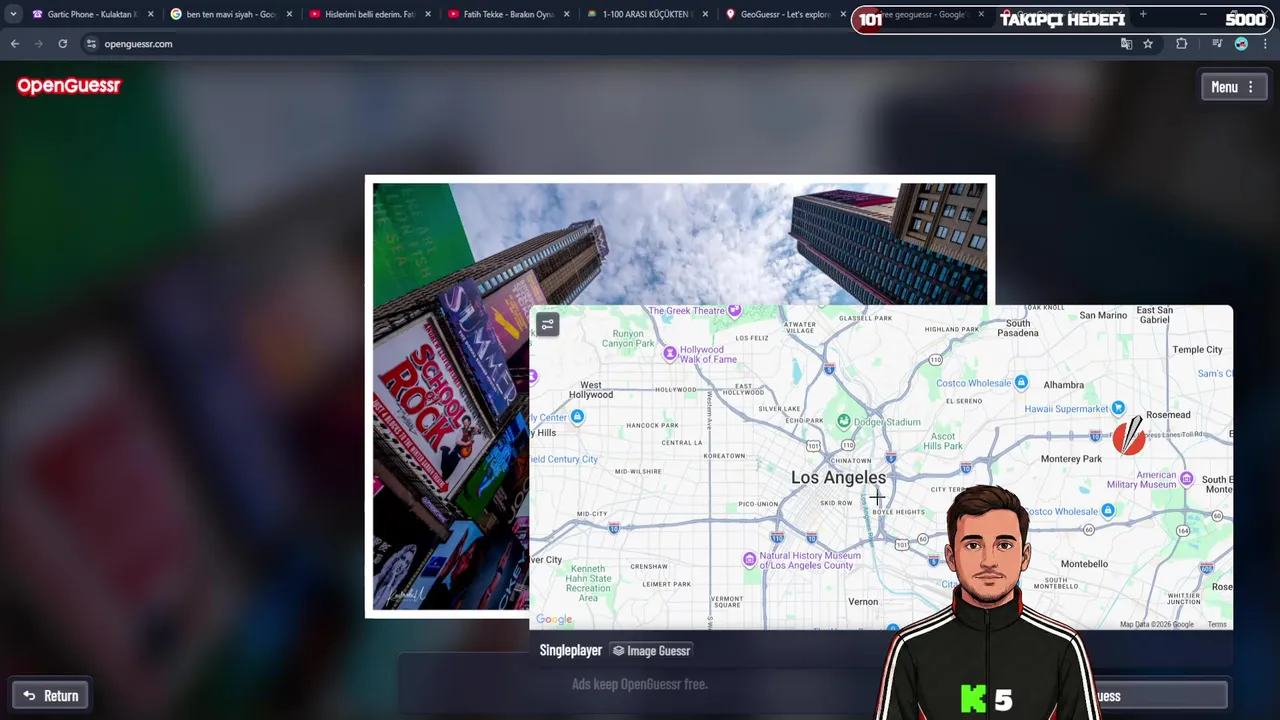Click the Koreatown map label
Screen dimensions: 1280x720
click(724, 456)
